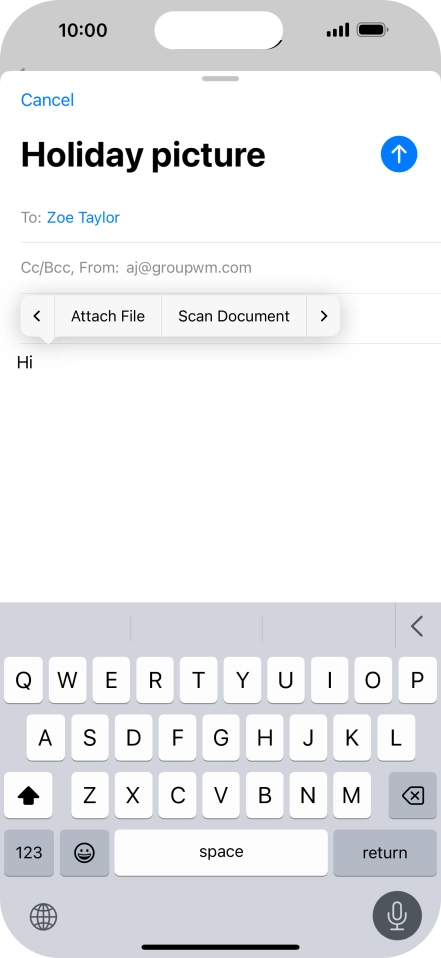
Task: Choose Scan Document from the popup menu
Action: 234,316
